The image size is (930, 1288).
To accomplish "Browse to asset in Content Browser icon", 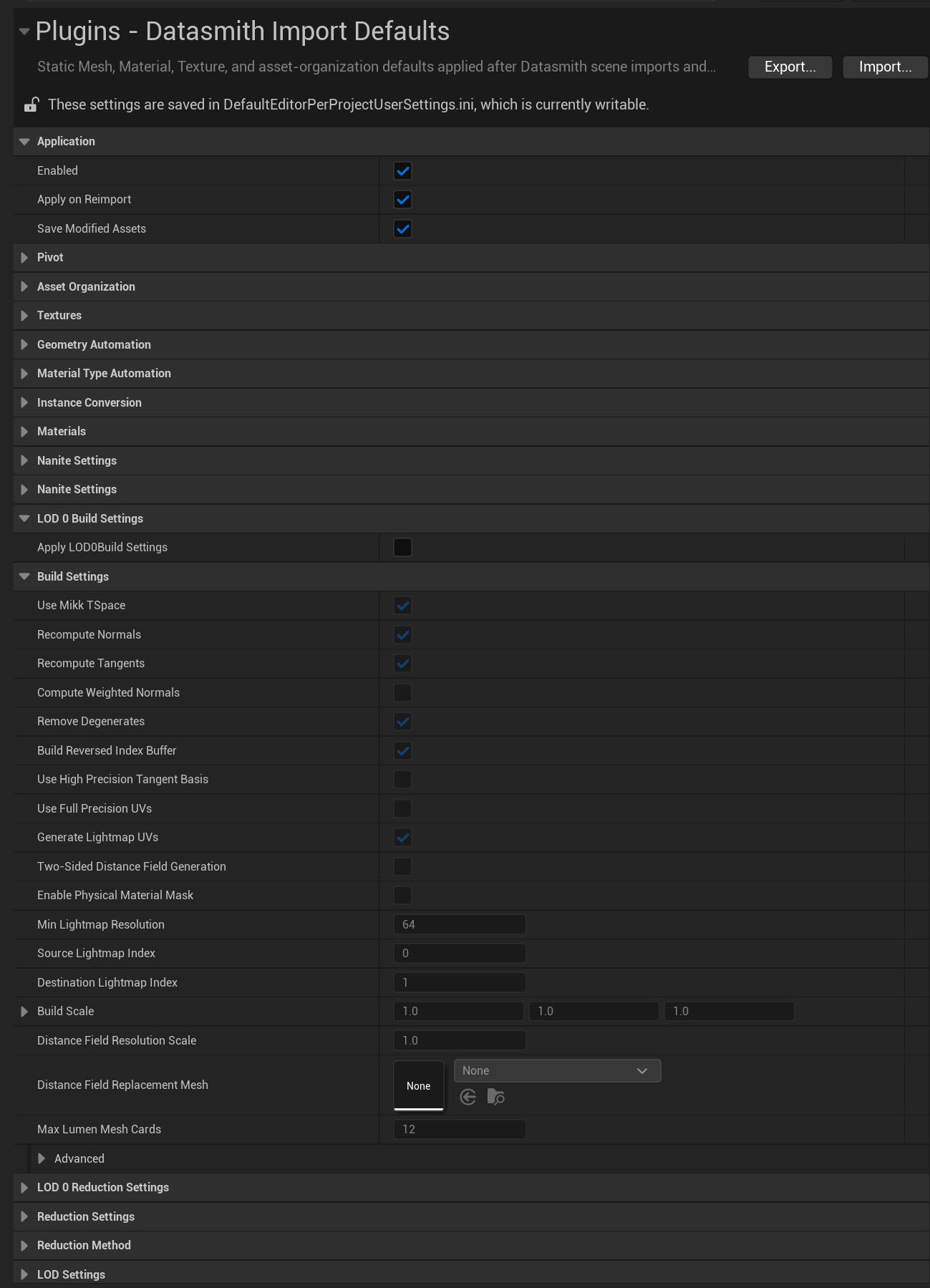I will (x=495, y=1097).
